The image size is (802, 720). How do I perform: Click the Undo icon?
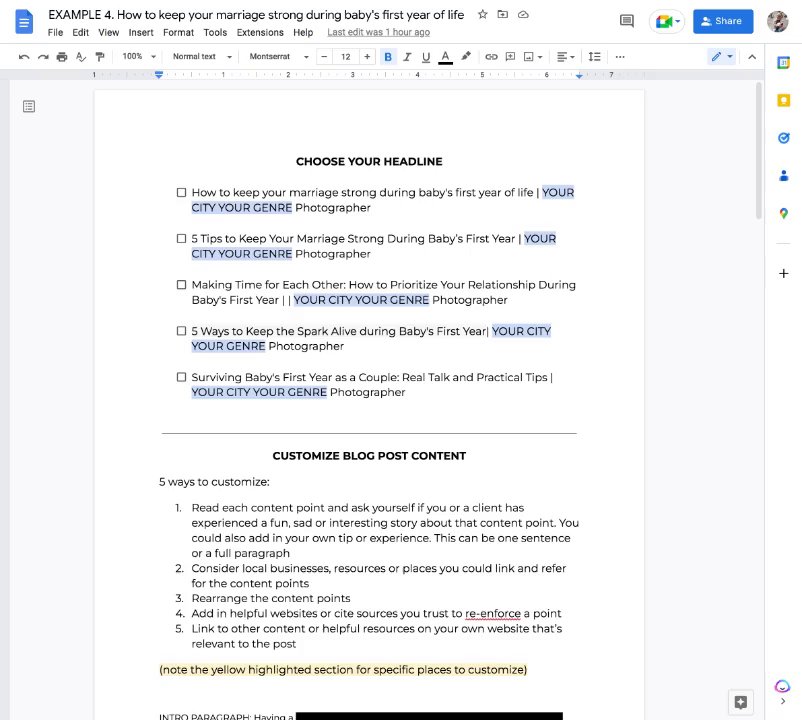(x=24, y=57)
